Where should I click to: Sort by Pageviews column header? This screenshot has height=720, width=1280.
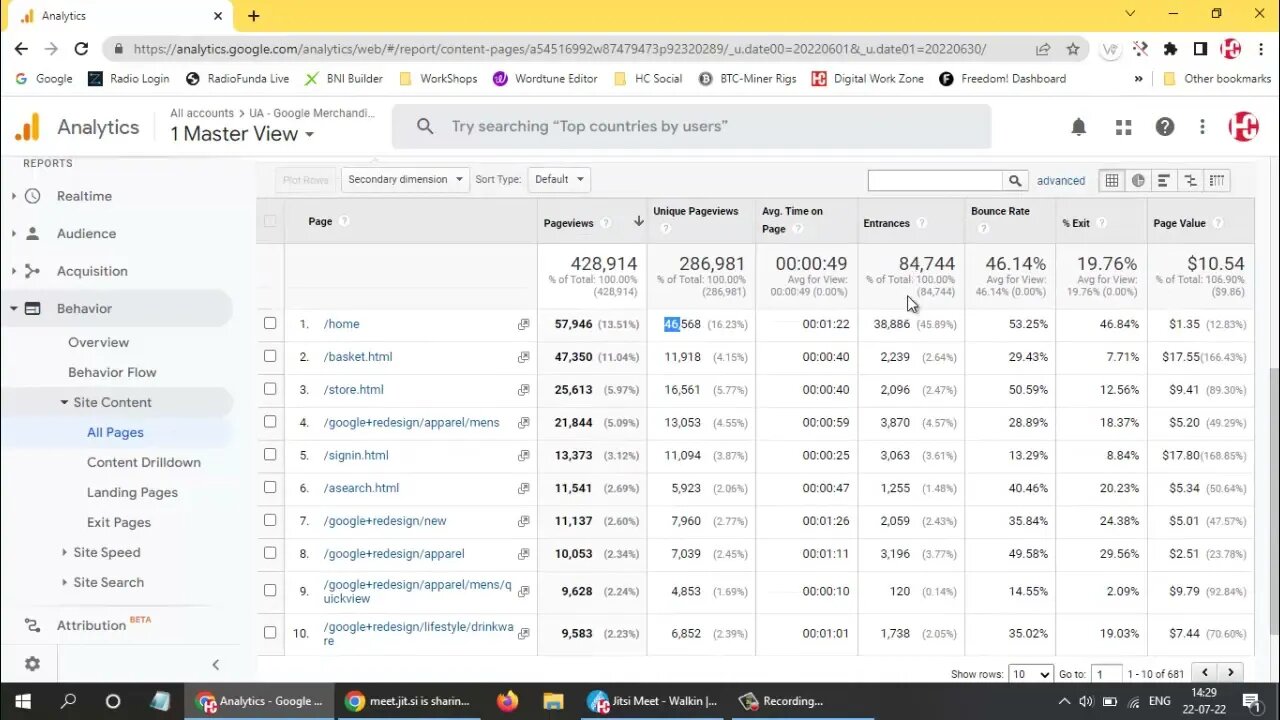click(568, 223)
